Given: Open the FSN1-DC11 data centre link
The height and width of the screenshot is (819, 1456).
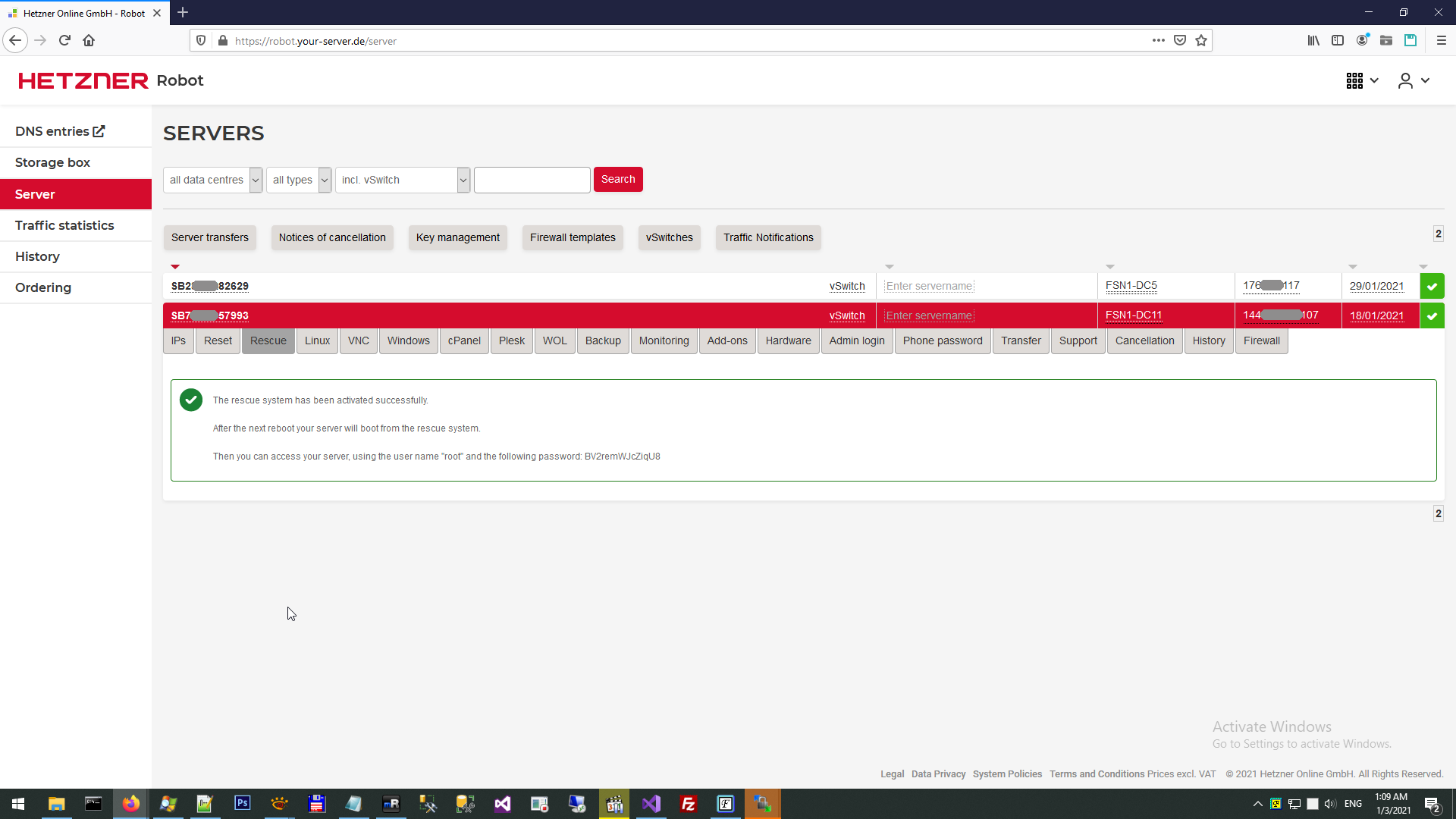Looking at the screenshot, I should (x=1133, y=315).
